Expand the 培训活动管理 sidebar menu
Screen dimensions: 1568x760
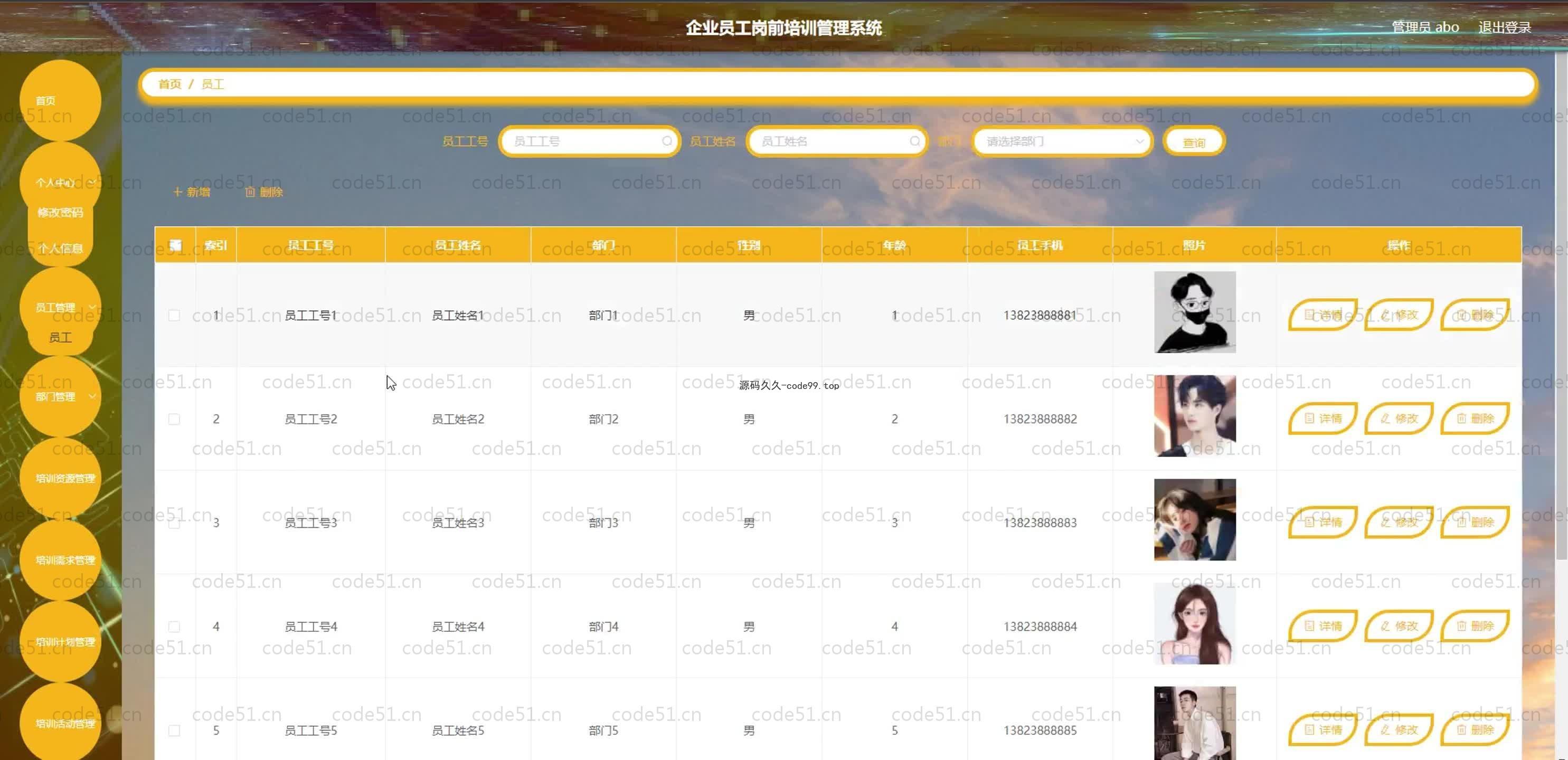(x=61, y=723)
